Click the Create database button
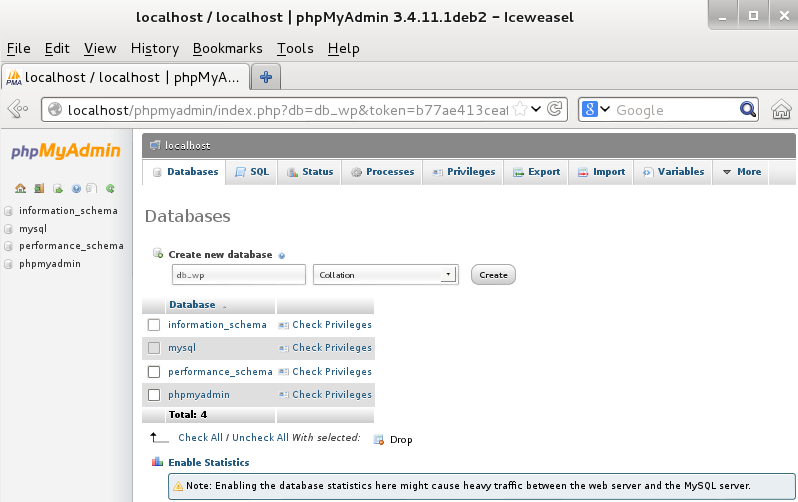Image resolution: width=798 pixels, height=502 pixels. coord(493,275)
